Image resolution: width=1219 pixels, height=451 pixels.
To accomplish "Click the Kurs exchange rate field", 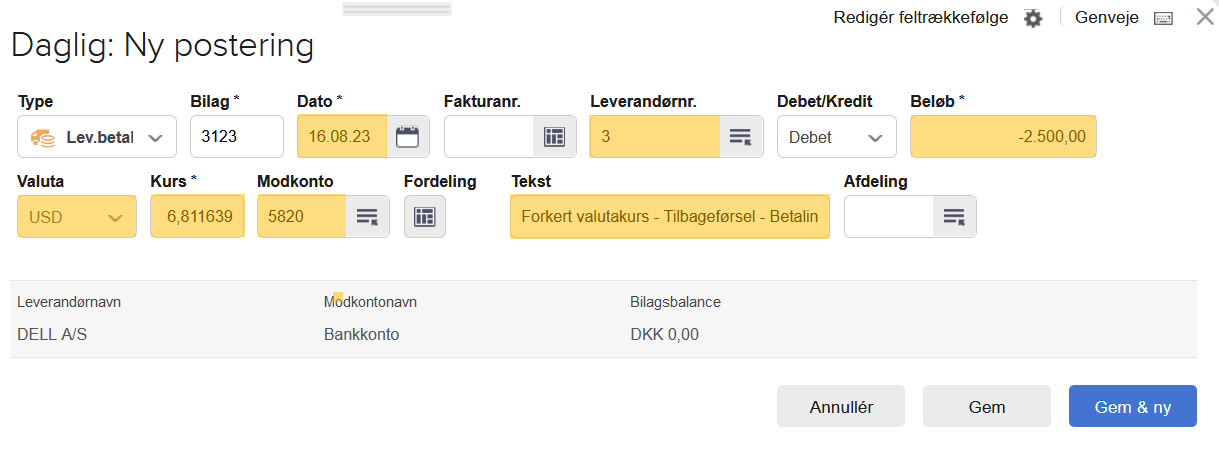I will 197,216.
